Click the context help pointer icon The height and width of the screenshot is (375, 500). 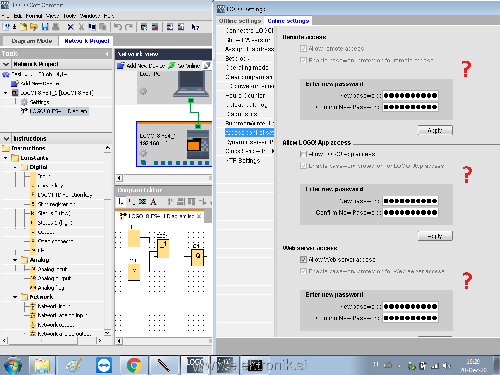pos(195,27)
